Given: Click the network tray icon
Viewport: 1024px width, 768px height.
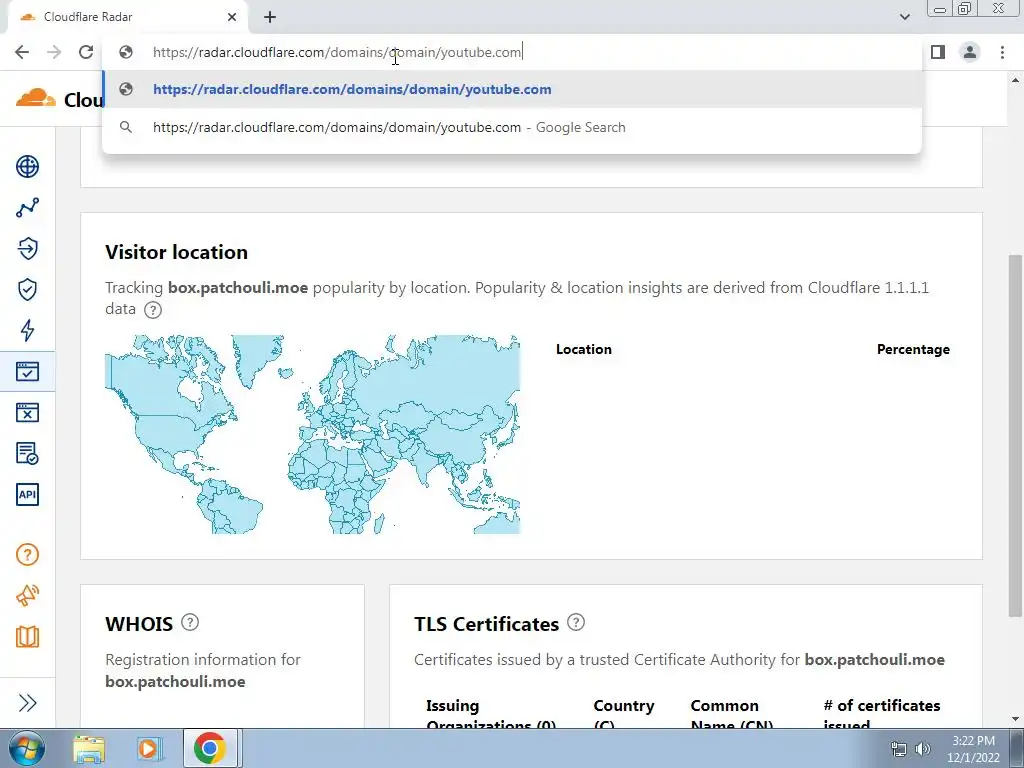Looking at the screenshot, I should point(899,749).
